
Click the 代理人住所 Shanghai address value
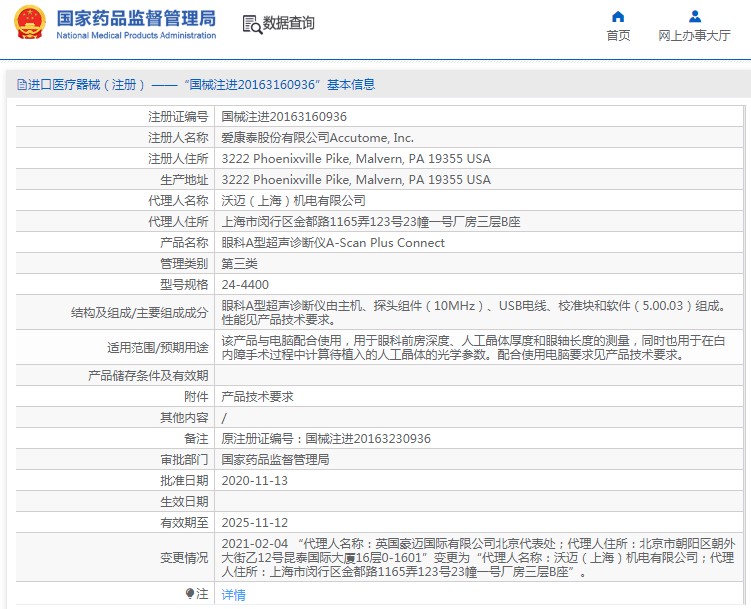click(371, 222)
